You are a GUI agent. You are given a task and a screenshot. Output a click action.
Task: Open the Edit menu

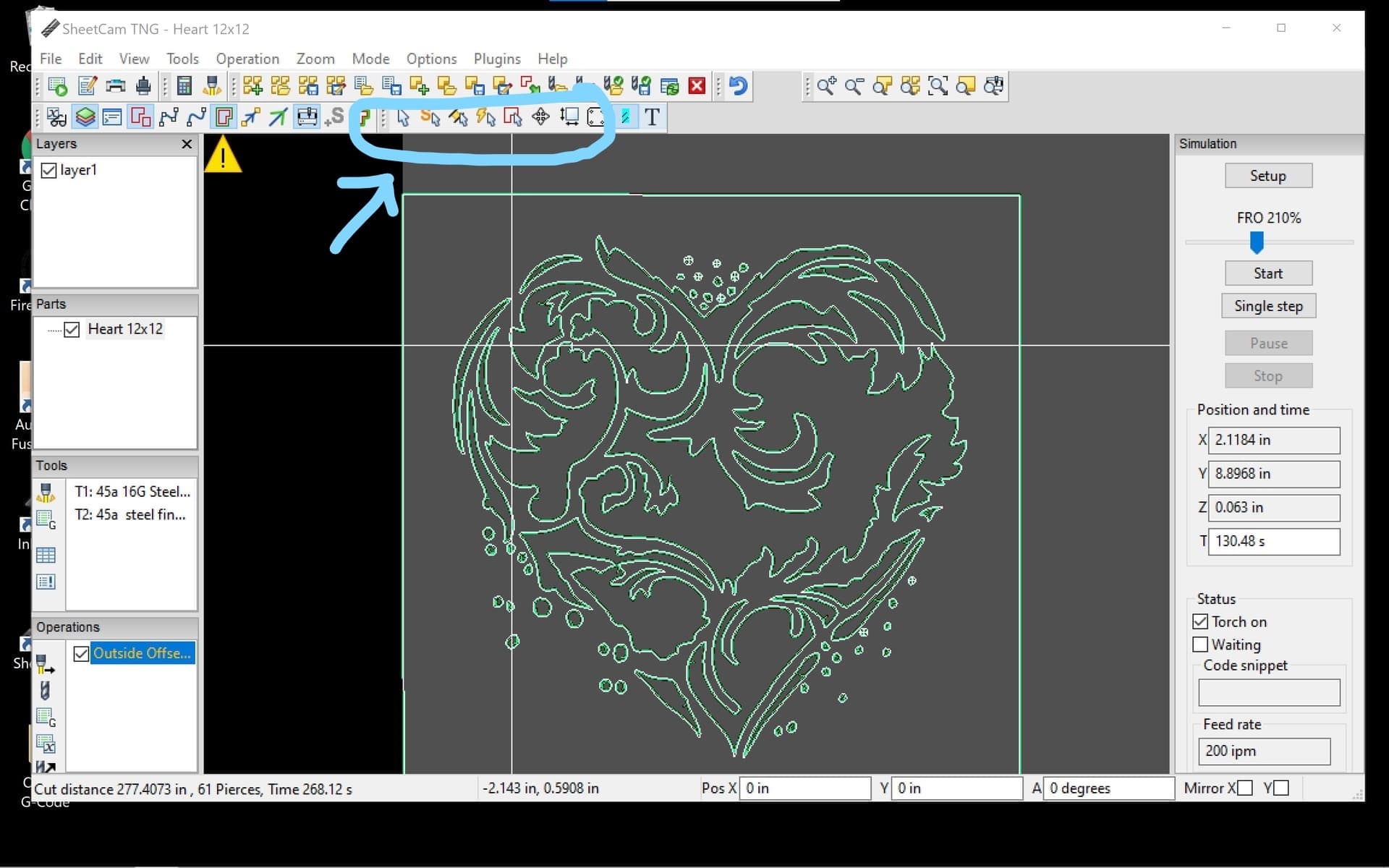pos(90,59)
